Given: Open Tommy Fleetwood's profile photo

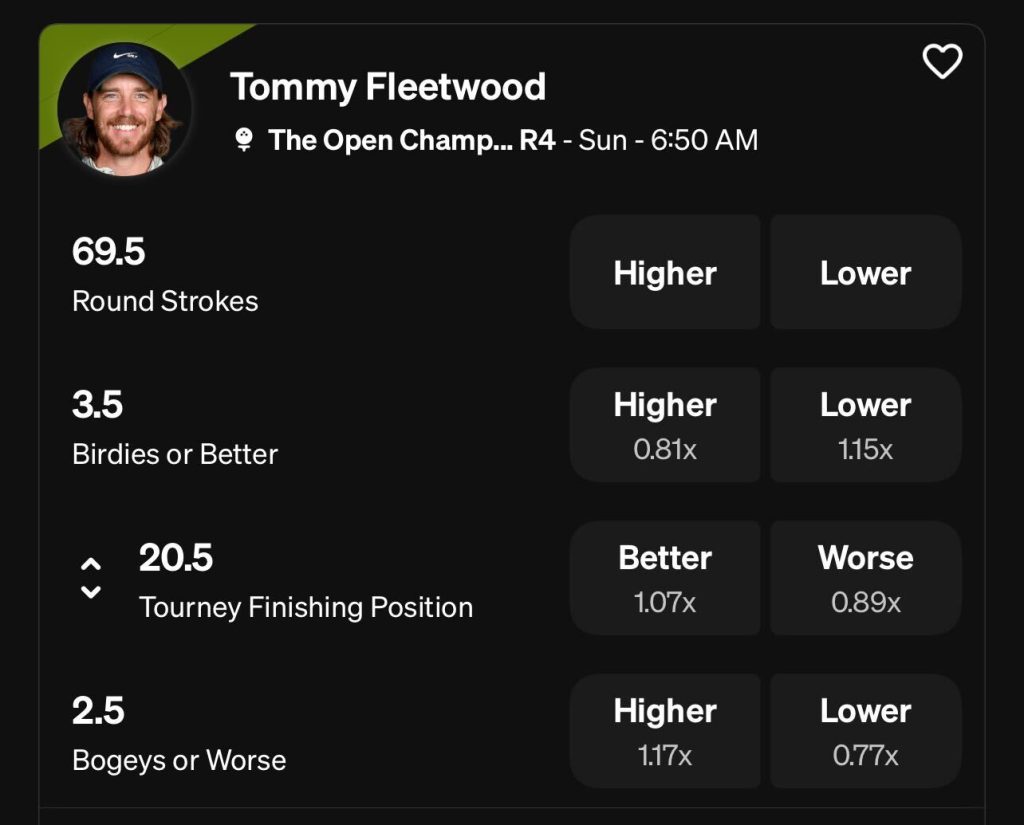Looking at the screenshot, I should point(124,109).
